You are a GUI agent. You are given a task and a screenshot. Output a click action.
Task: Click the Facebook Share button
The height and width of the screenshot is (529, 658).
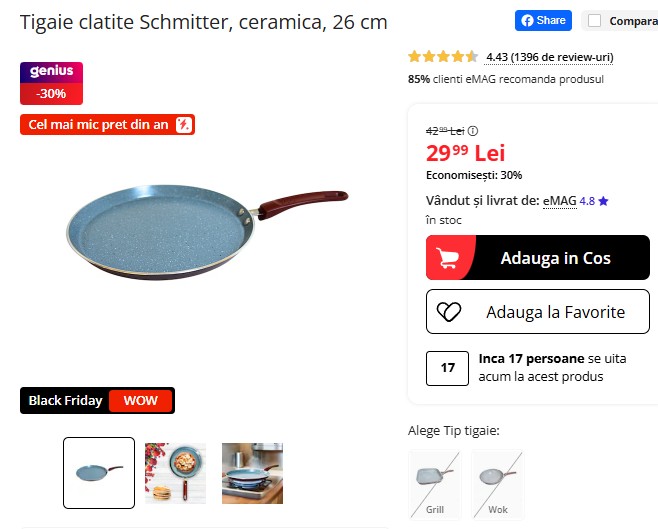543,21
